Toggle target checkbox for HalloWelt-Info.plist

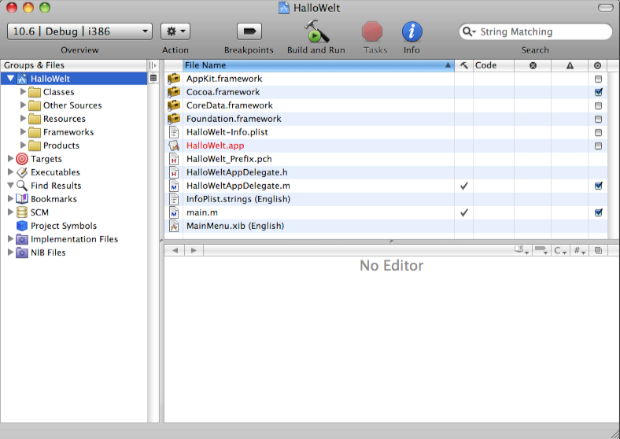click(x=598, y=132)
